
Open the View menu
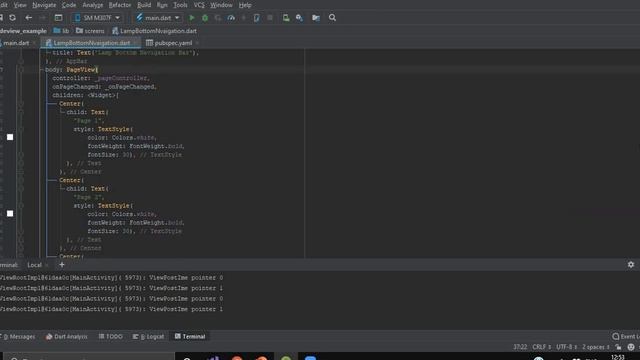[x=20, y=5]
